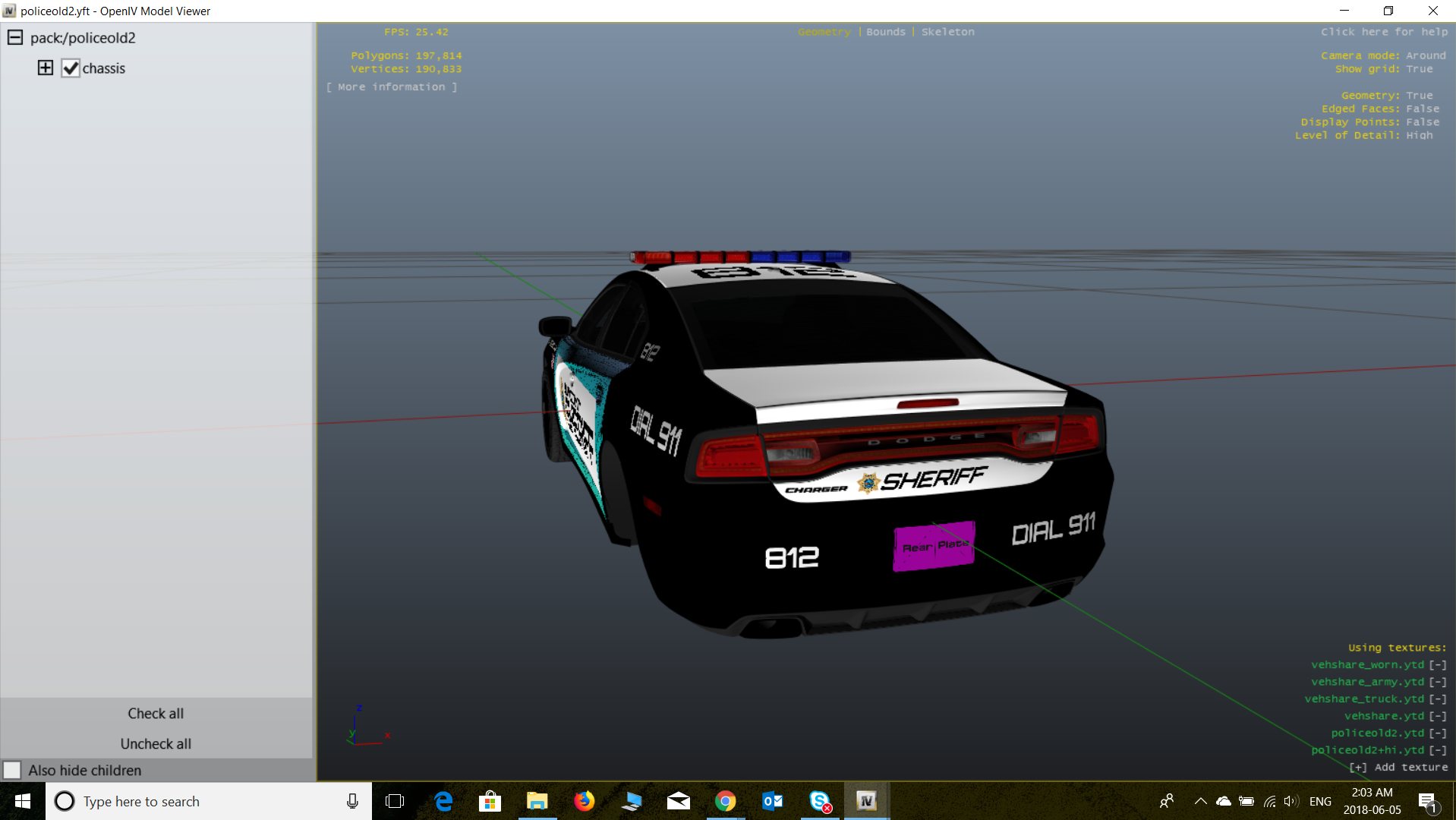Click [+] Add texture

coord(1398,768)
